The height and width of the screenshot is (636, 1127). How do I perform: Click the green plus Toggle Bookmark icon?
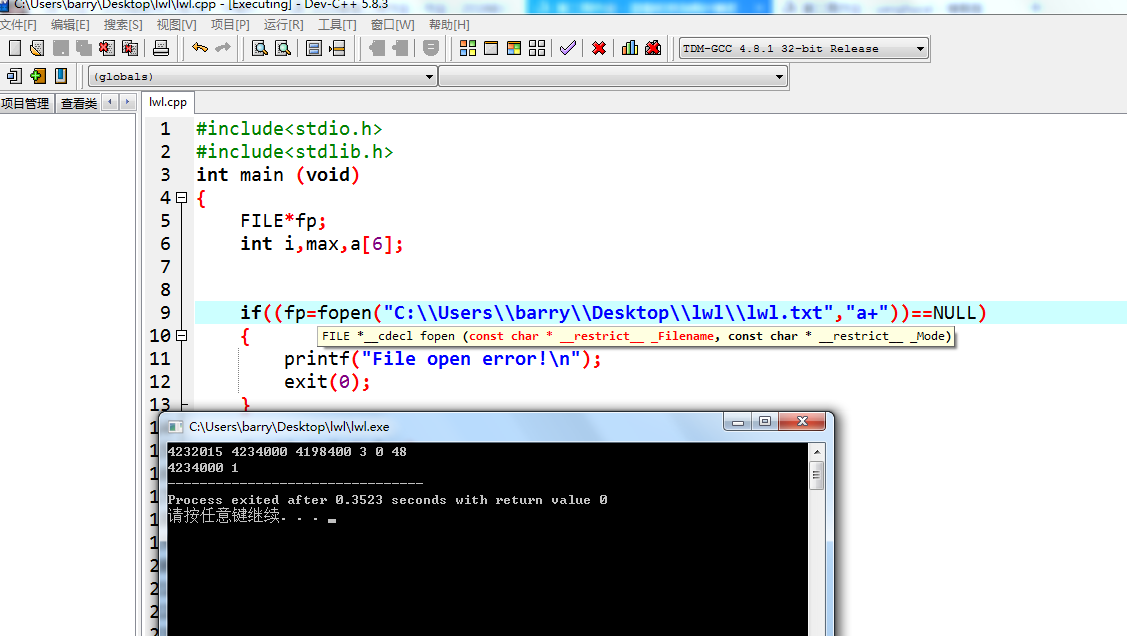point(37,75)
